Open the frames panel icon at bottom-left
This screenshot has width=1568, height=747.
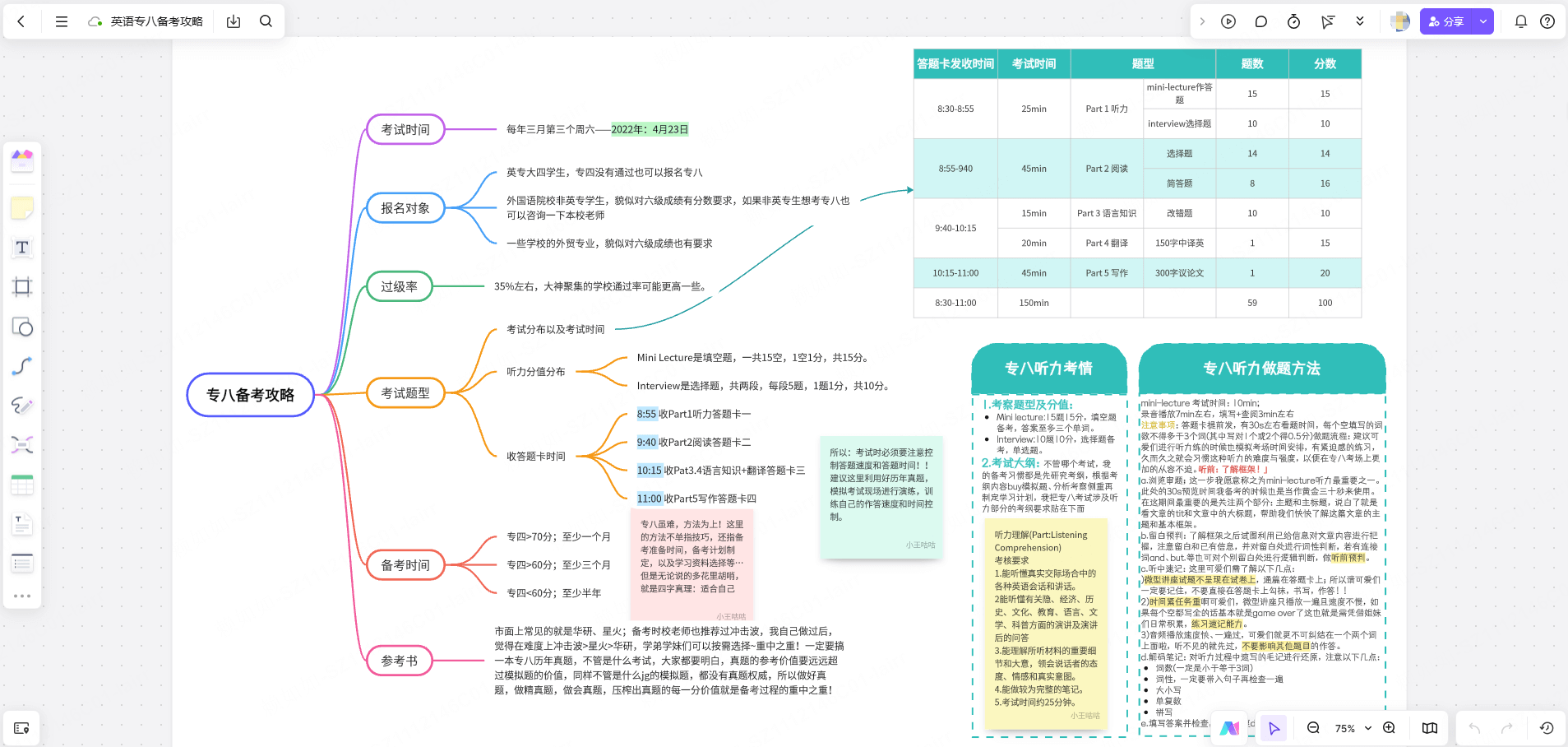tap(22, 728)
